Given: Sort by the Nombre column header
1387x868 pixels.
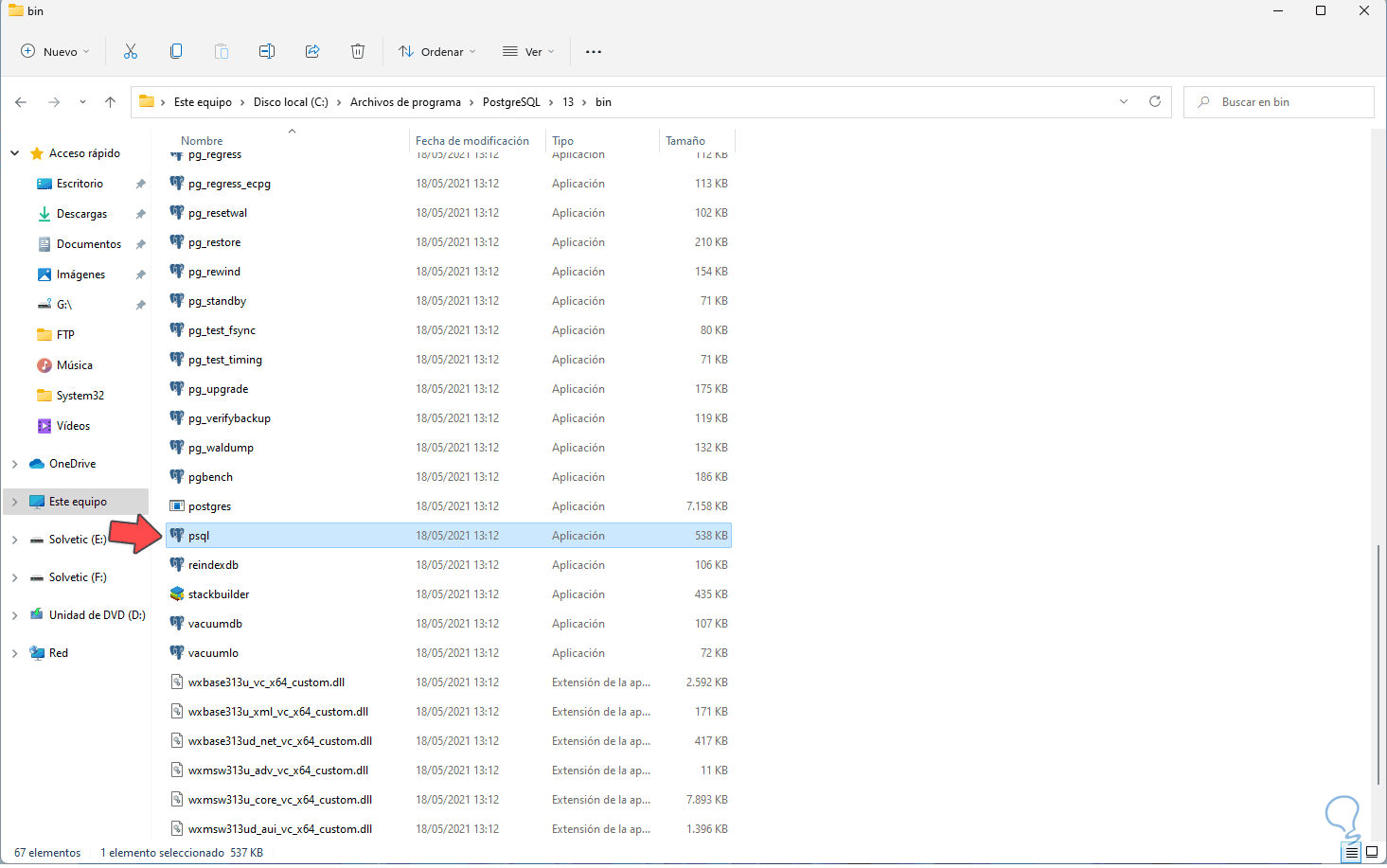Looking at the screenshot, I should click(202, 141).
